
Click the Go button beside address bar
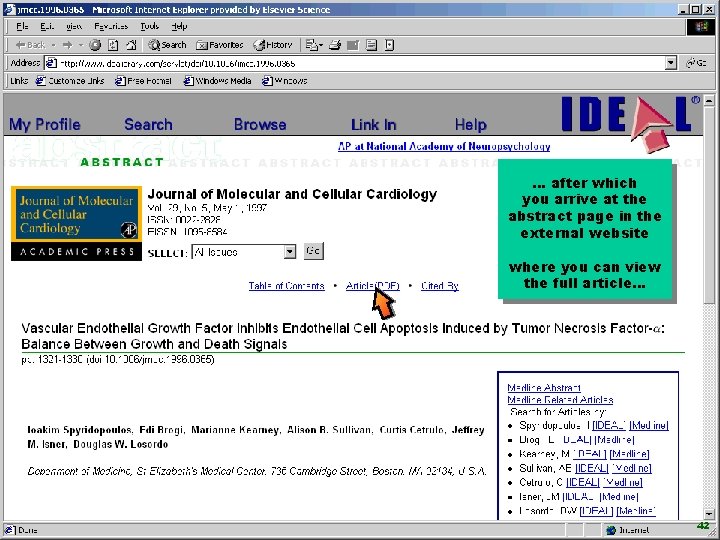[x=696, y=63]
